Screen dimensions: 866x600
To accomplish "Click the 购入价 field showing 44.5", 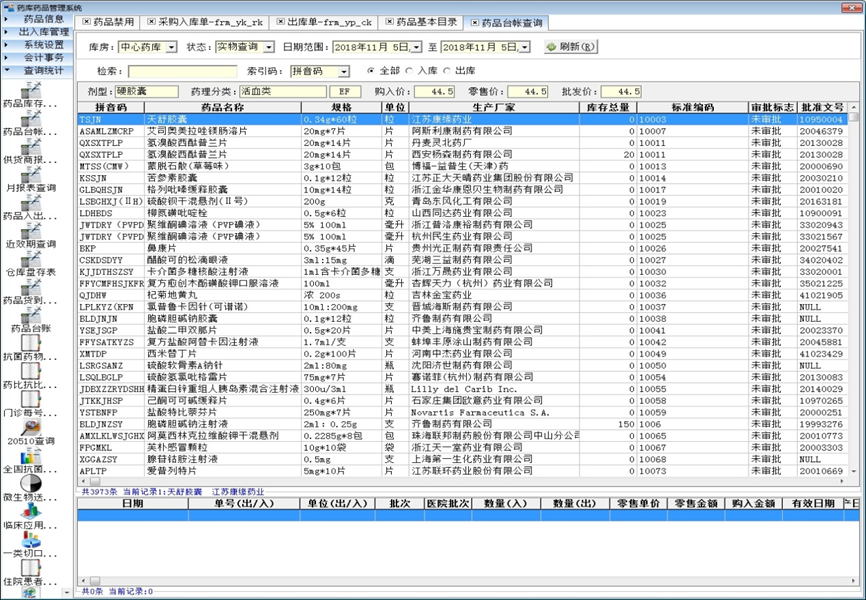I will pyautogui.click(x=435, y=92).
